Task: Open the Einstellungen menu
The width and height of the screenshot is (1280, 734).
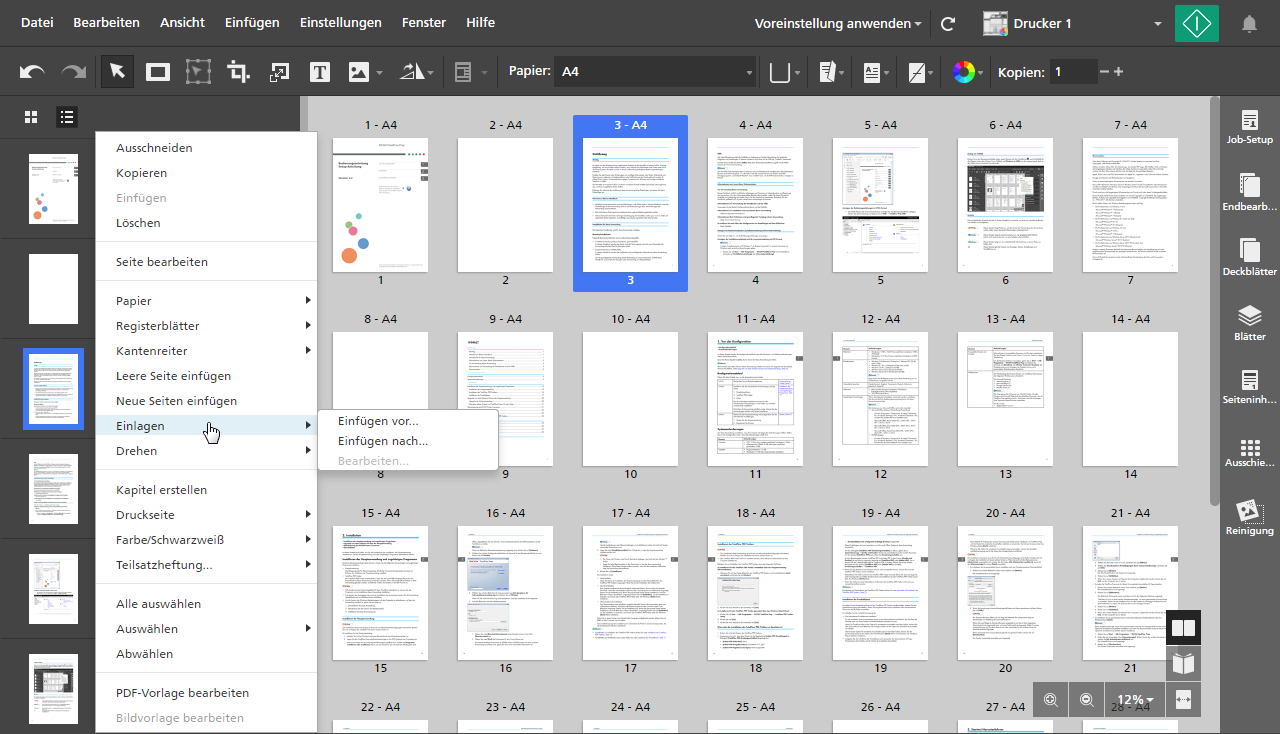Action: [341, 22]
